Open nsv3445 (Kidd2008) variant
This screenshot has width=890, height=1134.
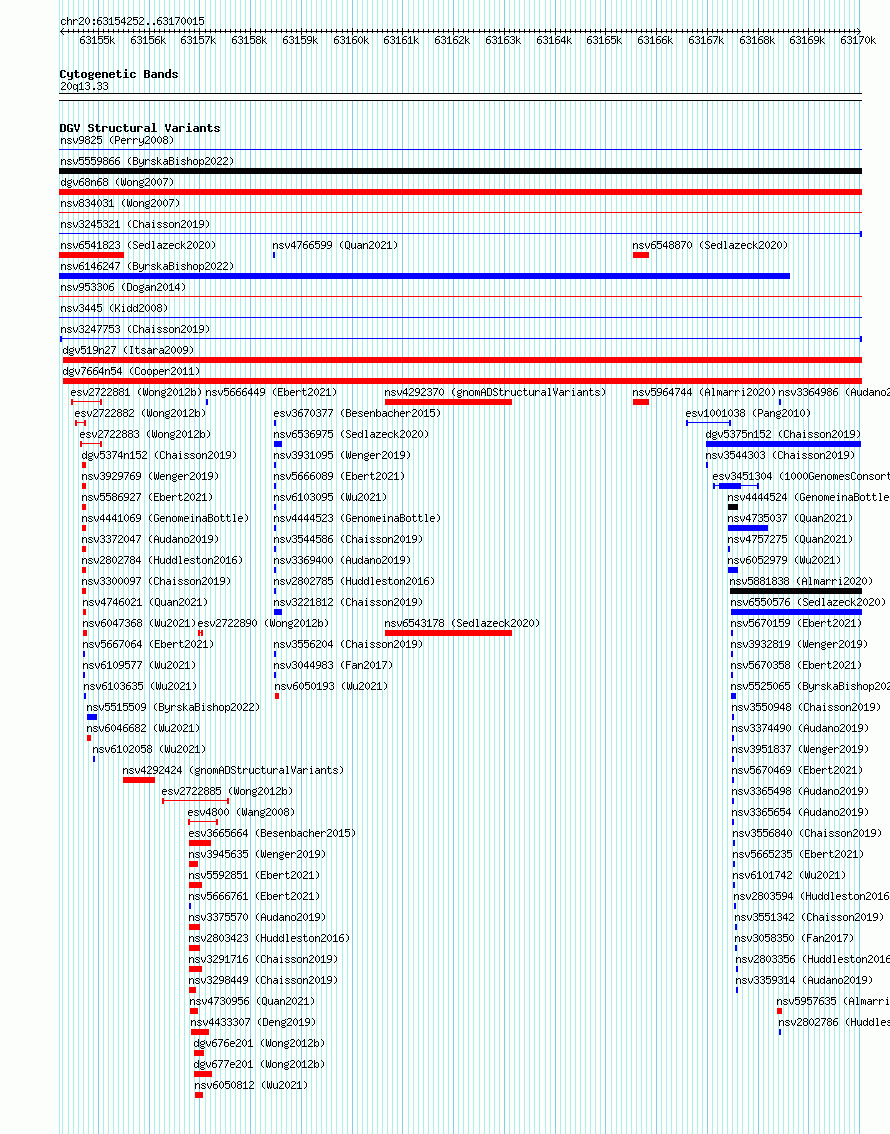(x=114, y=308)
